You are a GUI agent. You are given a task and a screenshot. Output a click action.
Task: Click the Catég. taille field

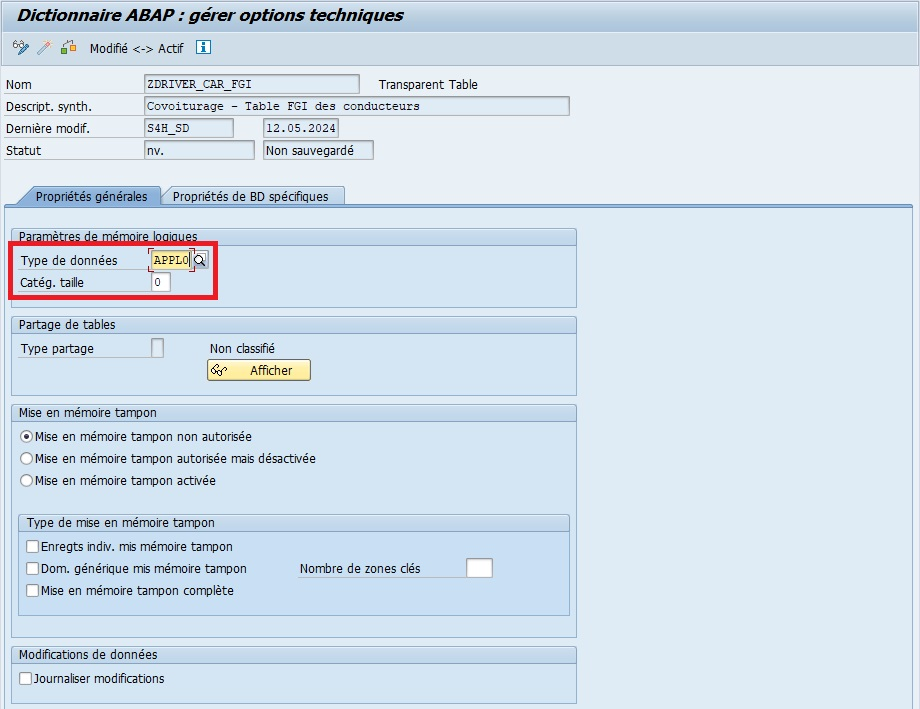(161, 283)
